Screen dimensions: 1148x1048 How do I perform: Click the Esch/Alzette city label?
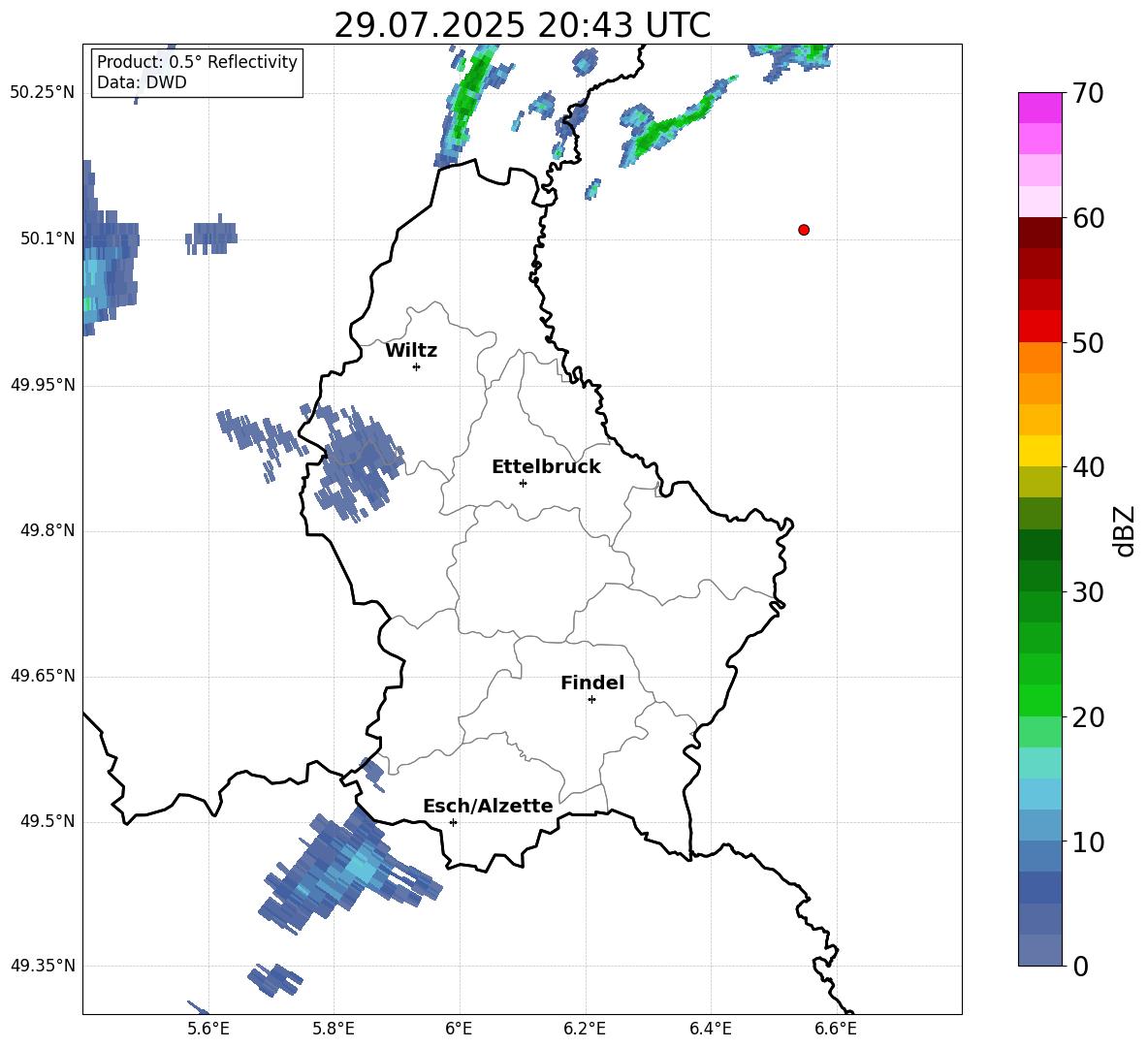489,806
